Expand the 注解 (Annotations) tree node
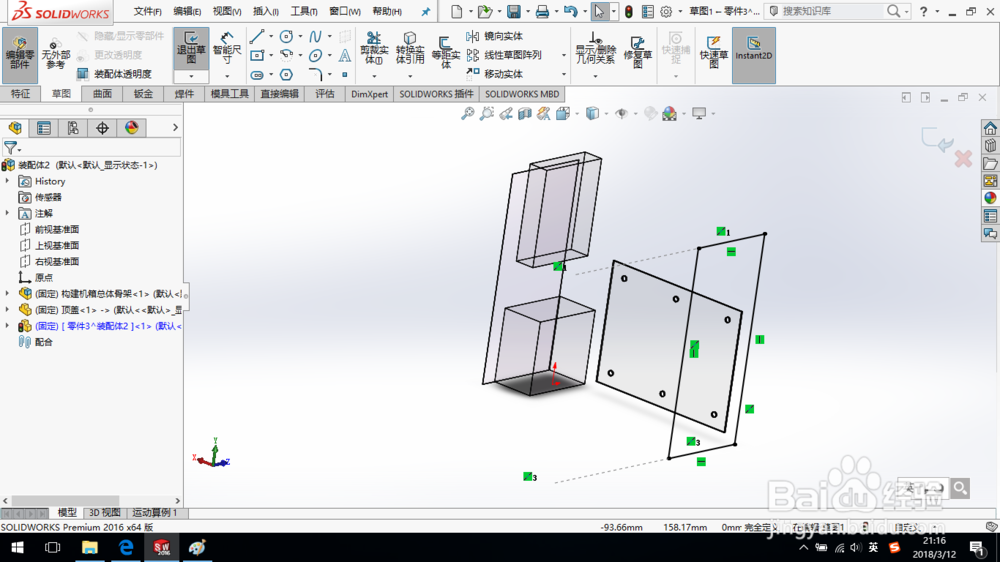1000x562 pixels. [x=7, y=213]
